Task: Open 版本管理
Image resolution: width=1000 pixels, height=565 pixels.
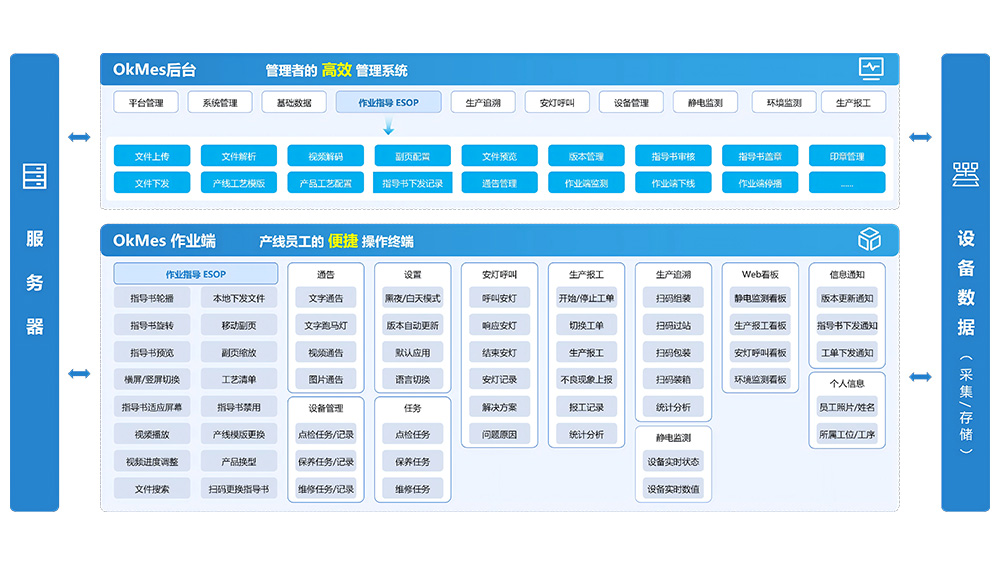Action: point(586,156)
